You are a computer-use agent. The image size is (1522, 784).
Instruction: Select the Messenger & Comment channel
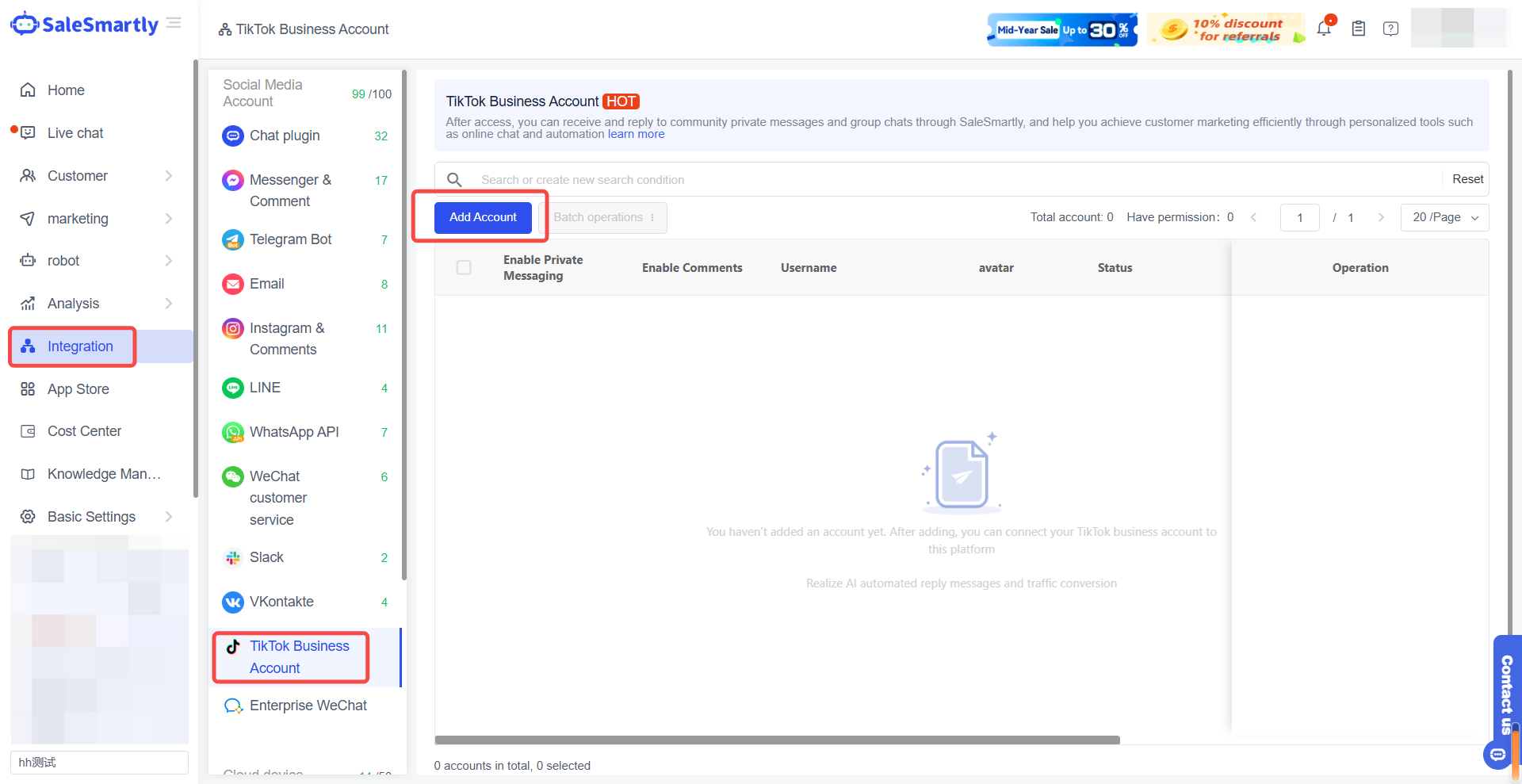tap(289, 190)
